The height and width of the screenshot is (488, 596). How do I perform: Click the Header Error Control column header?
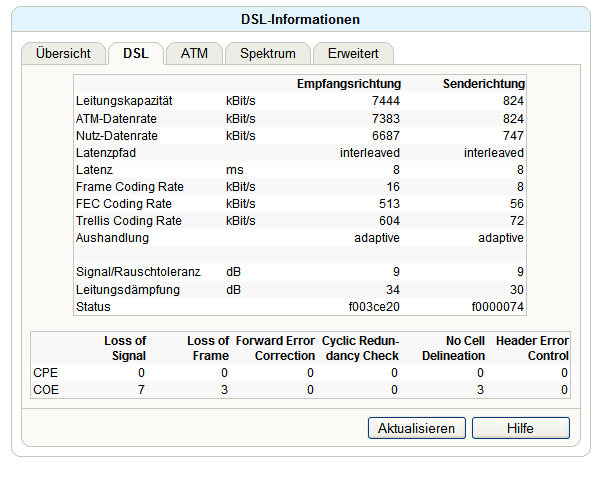[x=532, y=348]
